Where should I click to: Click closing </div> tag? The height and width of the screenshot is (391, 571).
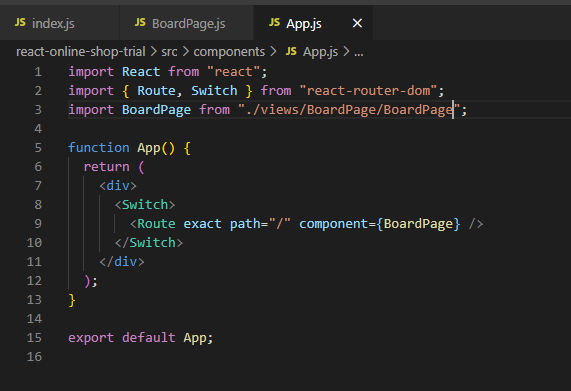(x=122, y=261)
